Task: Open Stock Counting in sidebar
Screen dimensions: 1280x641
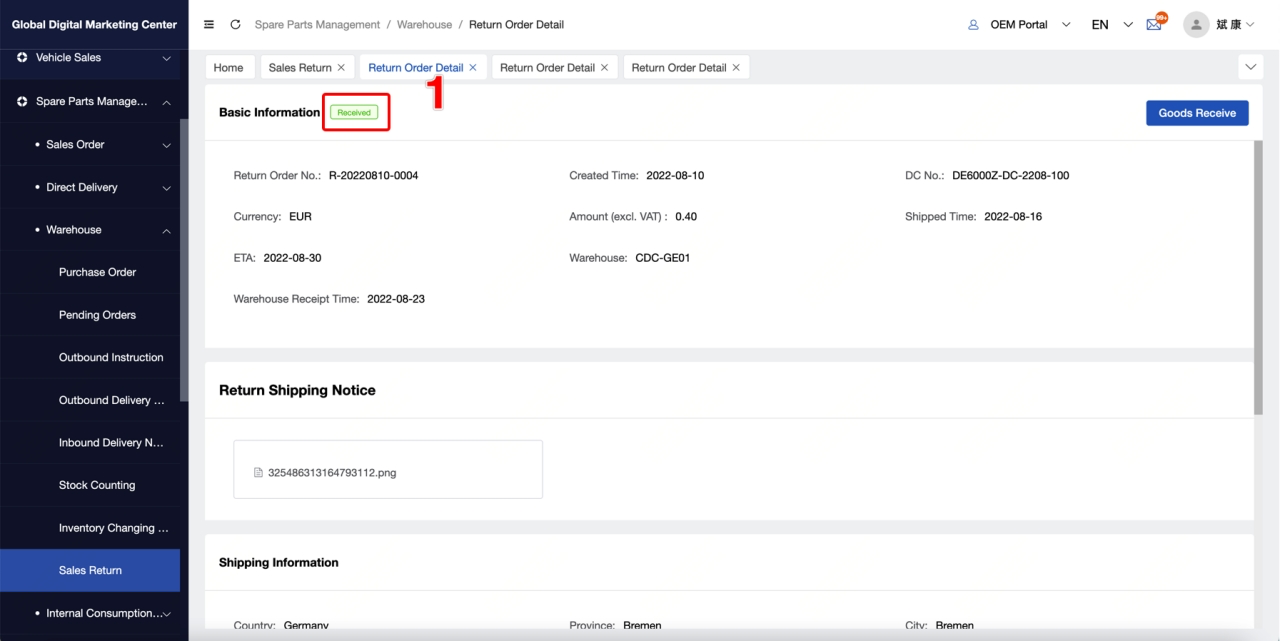Action: [97, 486]
